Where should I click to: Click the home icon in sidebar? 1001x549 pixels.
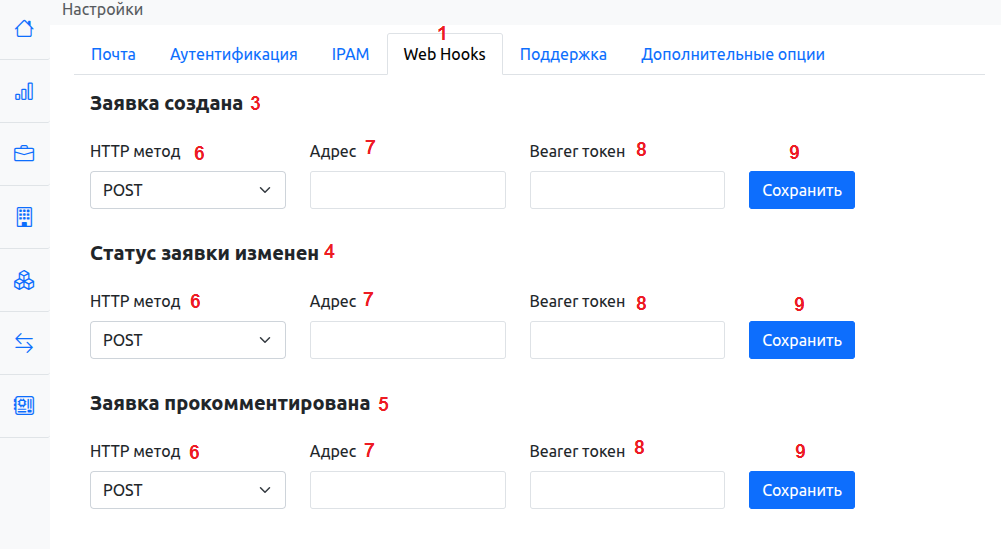click(24, 28)
